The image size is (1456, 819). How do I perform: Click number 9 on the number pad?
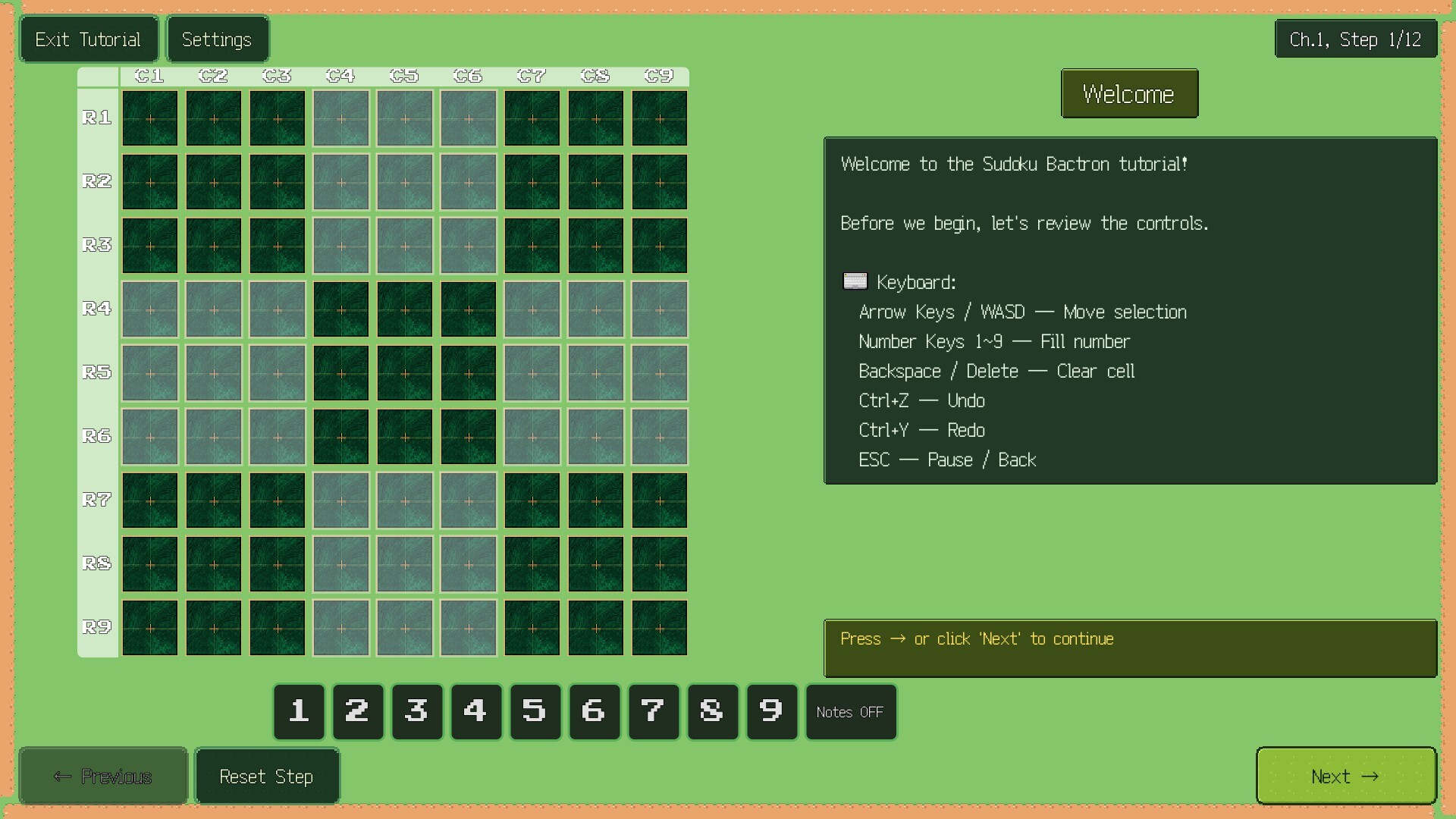772,711
